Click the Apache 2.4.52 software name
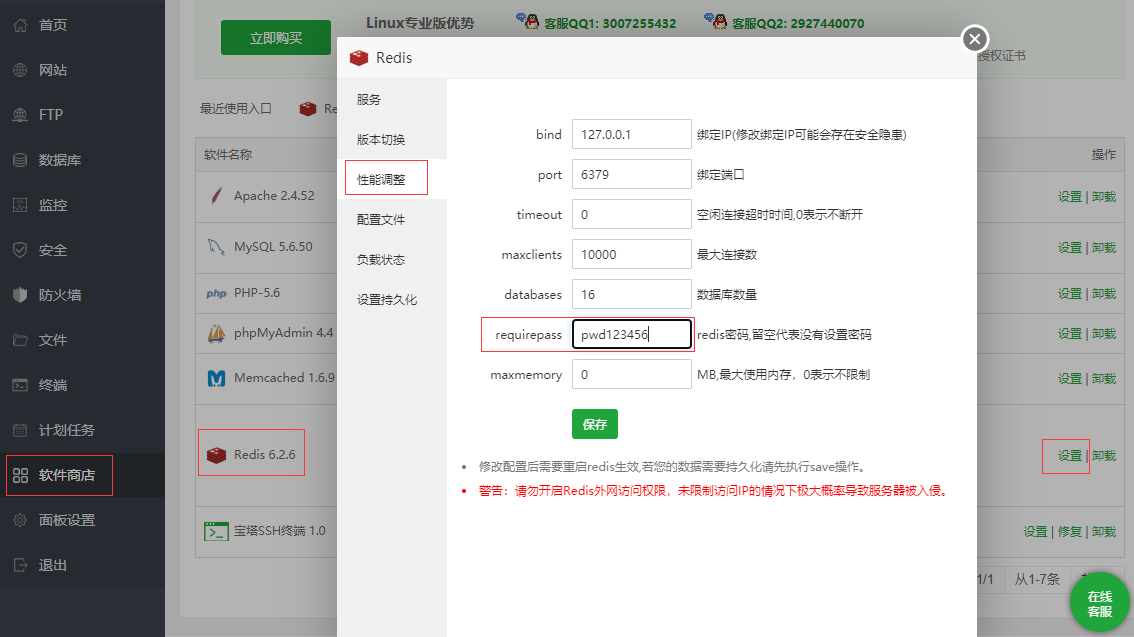Viewport: 1134px width, 637px height. coord(274,196)
